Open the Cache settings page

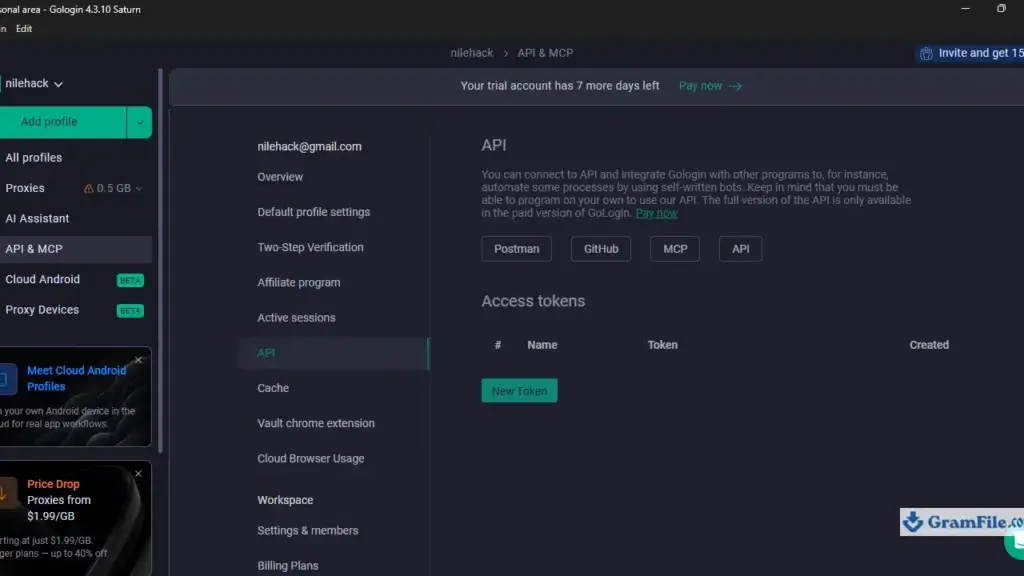(x=273, y=388)
